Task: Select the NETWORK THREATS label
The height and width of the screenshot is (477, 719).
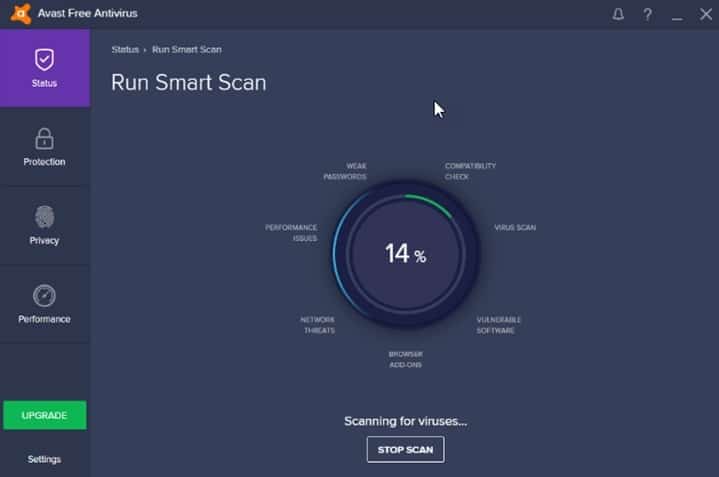Action: (x=318, y=325)
